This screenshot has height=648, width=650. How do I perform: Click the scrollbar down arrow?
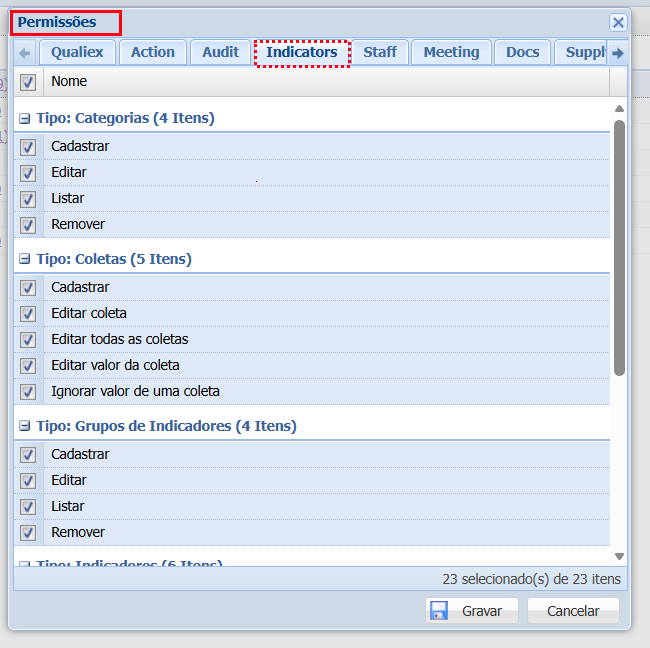[619, 556]
